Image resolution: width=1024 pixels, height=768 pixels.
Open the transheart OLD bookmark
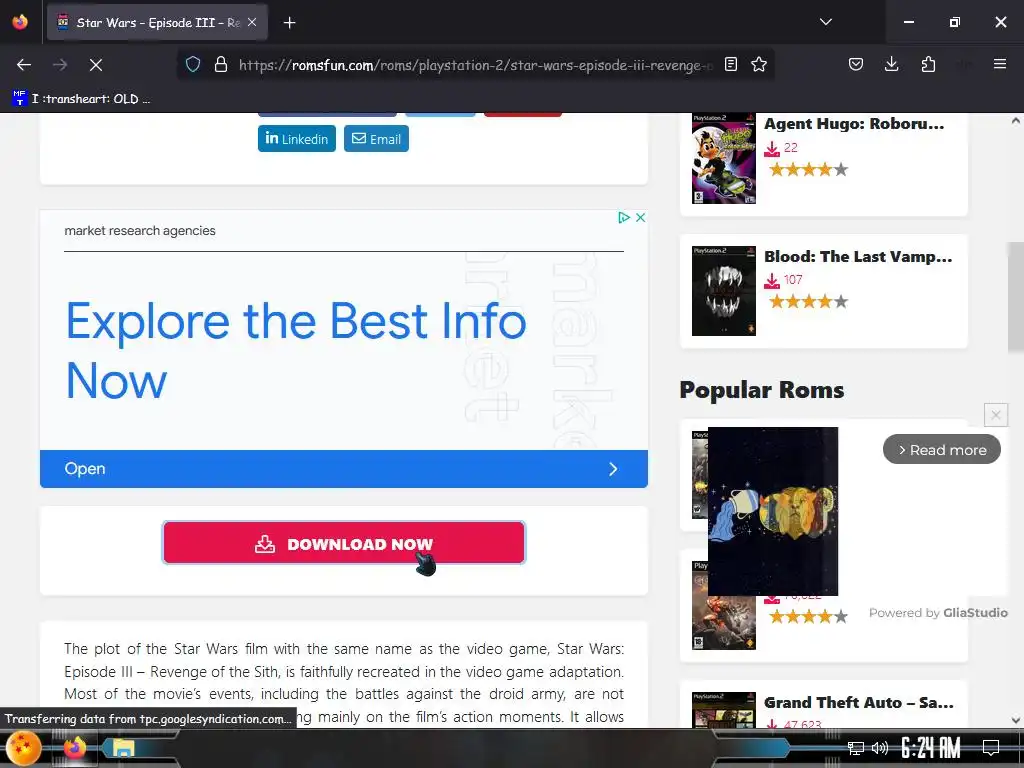(82, 99)
